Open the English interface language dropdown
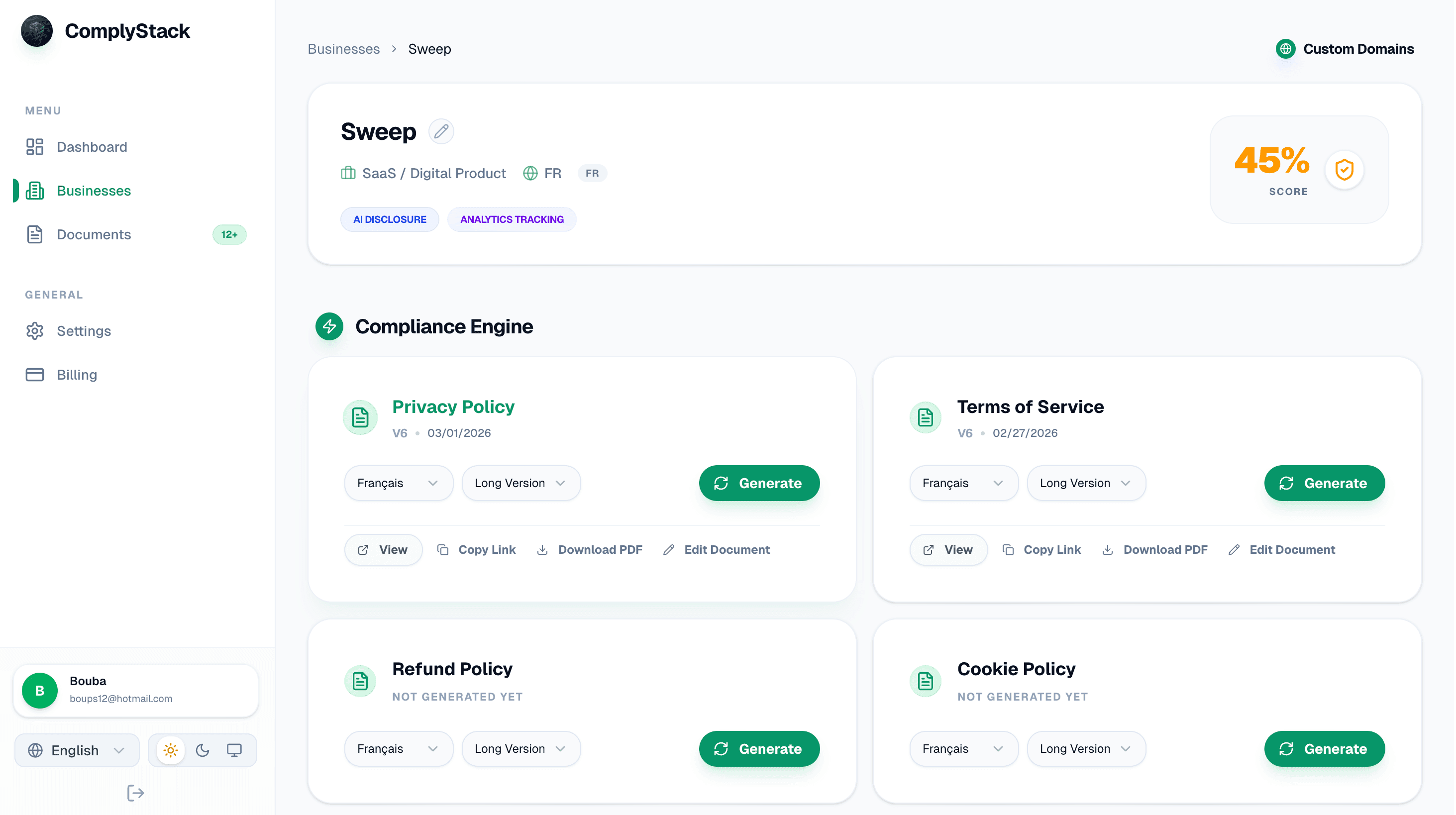This screenshot has width=1456, height=815. click(76, 750)
